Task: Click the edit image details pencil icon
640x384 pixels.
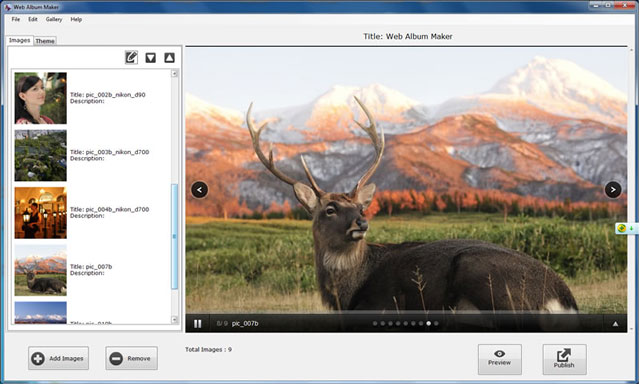Action: coord(131,58)
